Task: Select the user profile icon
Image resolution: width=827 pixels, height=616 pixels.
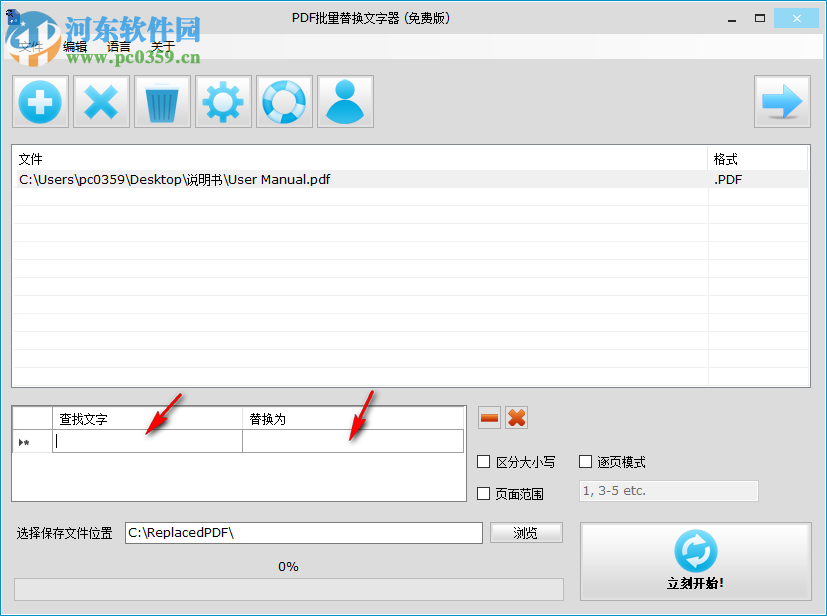Action: tap(345, 101)
